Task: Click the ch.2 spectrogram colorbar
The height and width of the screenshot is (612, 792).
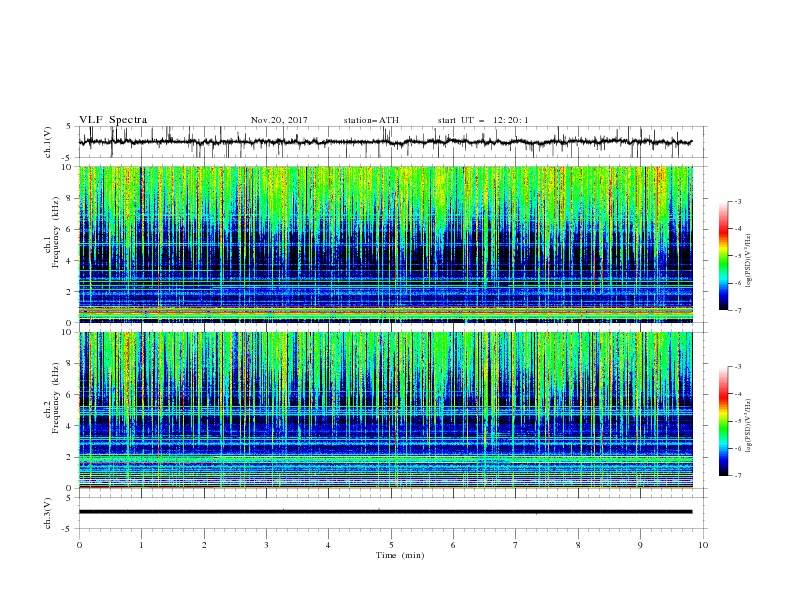Action: coord(724,421)
